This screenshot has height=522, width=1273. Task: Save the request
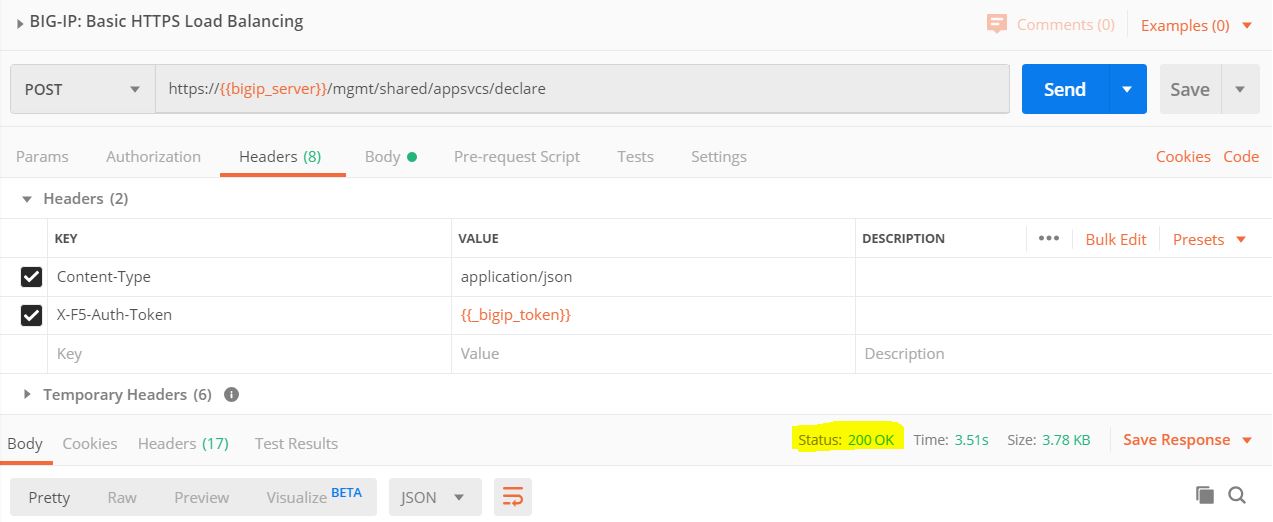[x=1190, y=89]
